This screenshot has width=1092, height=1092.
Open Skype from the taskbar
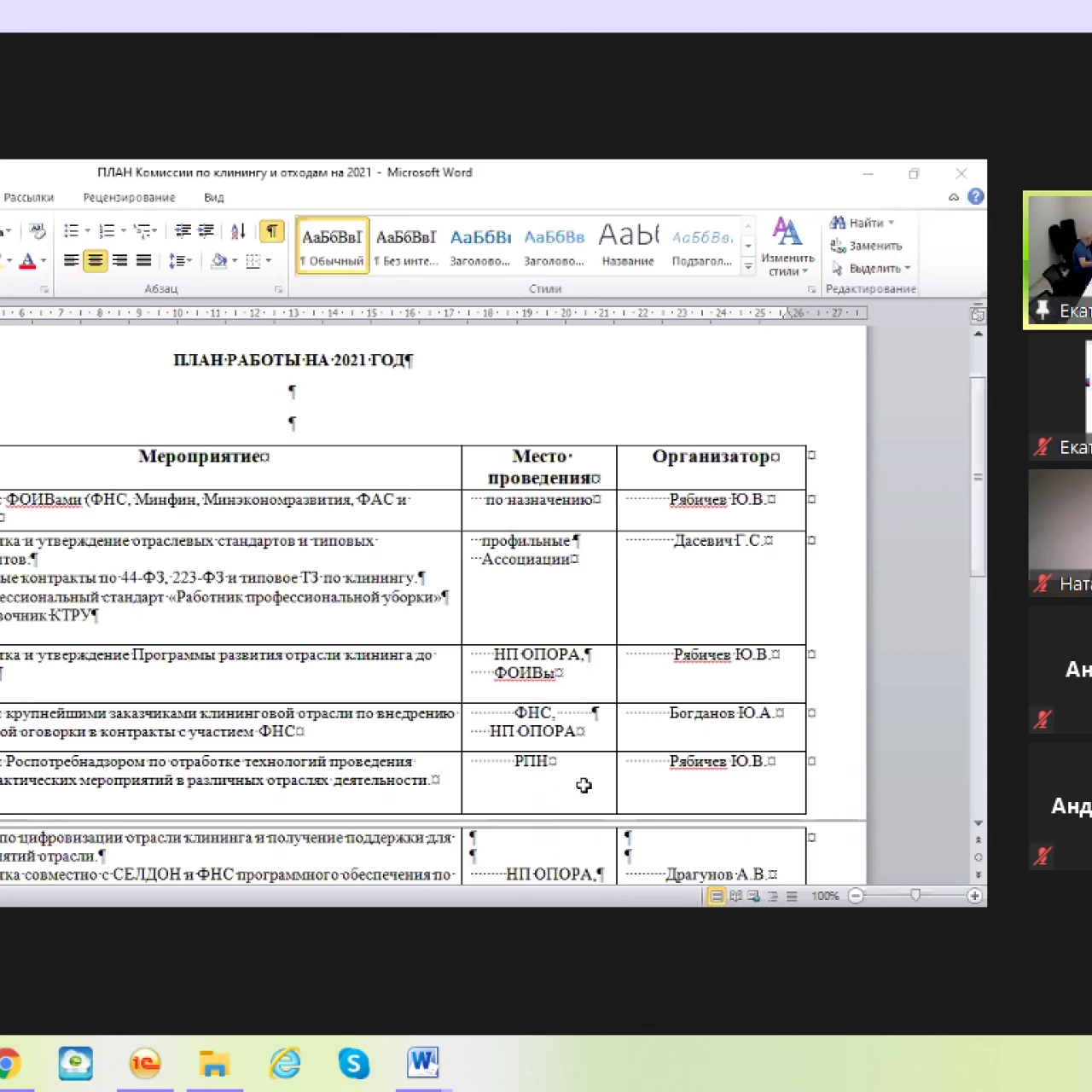coord(353,1064)
